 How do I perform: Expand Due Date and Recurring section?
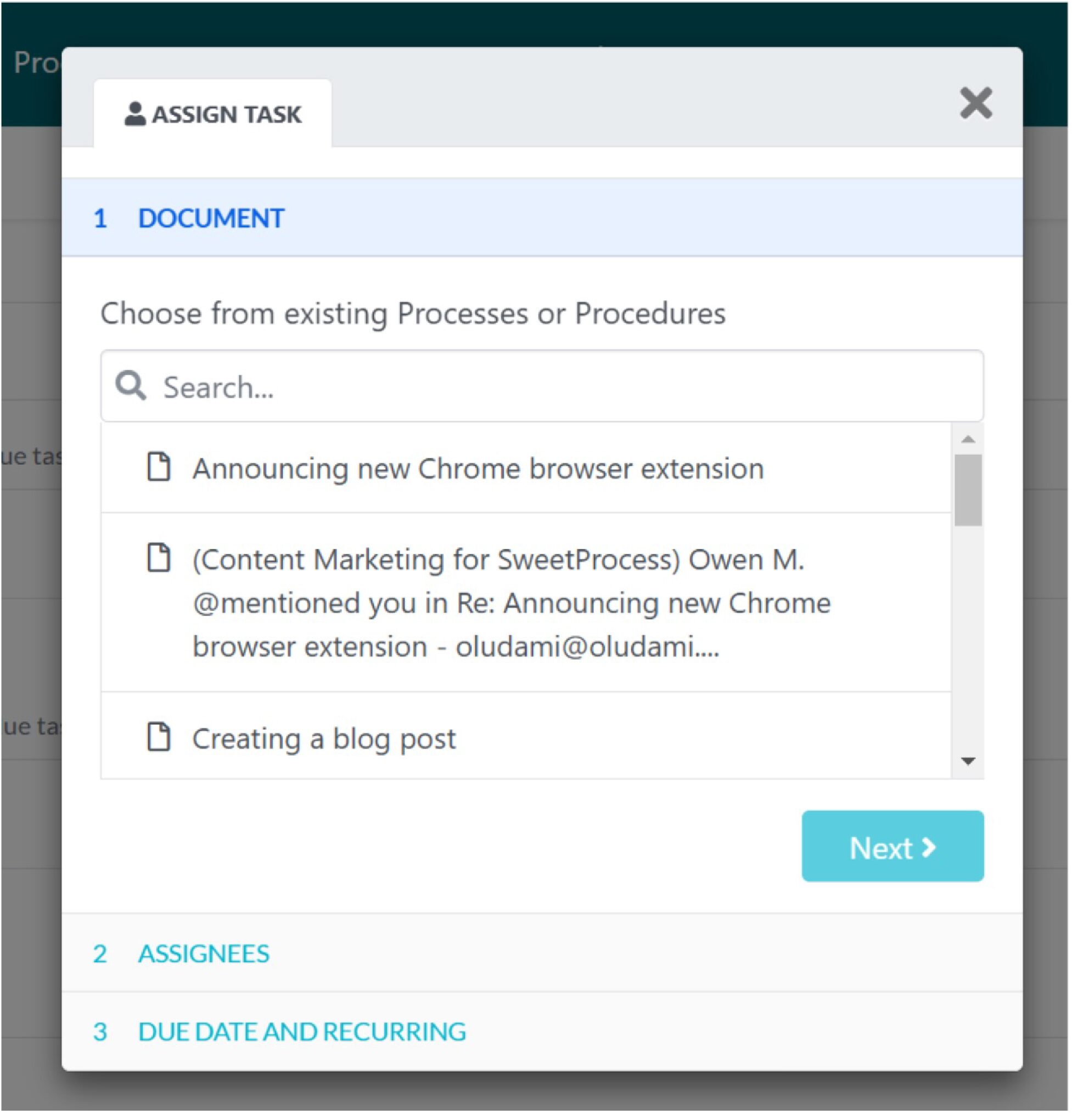[542, 1032]
